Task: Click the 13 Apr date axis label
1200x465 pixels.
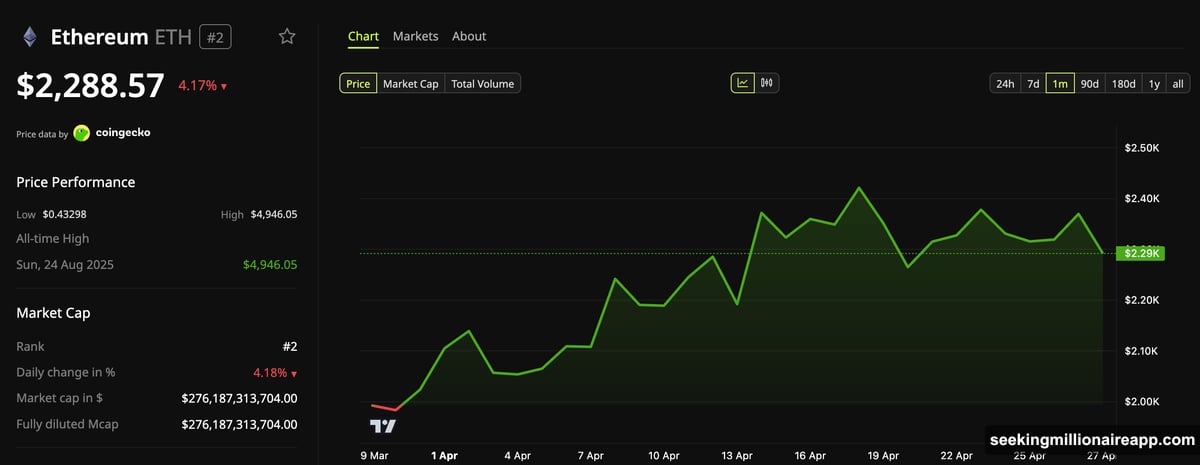Action: 737,455
